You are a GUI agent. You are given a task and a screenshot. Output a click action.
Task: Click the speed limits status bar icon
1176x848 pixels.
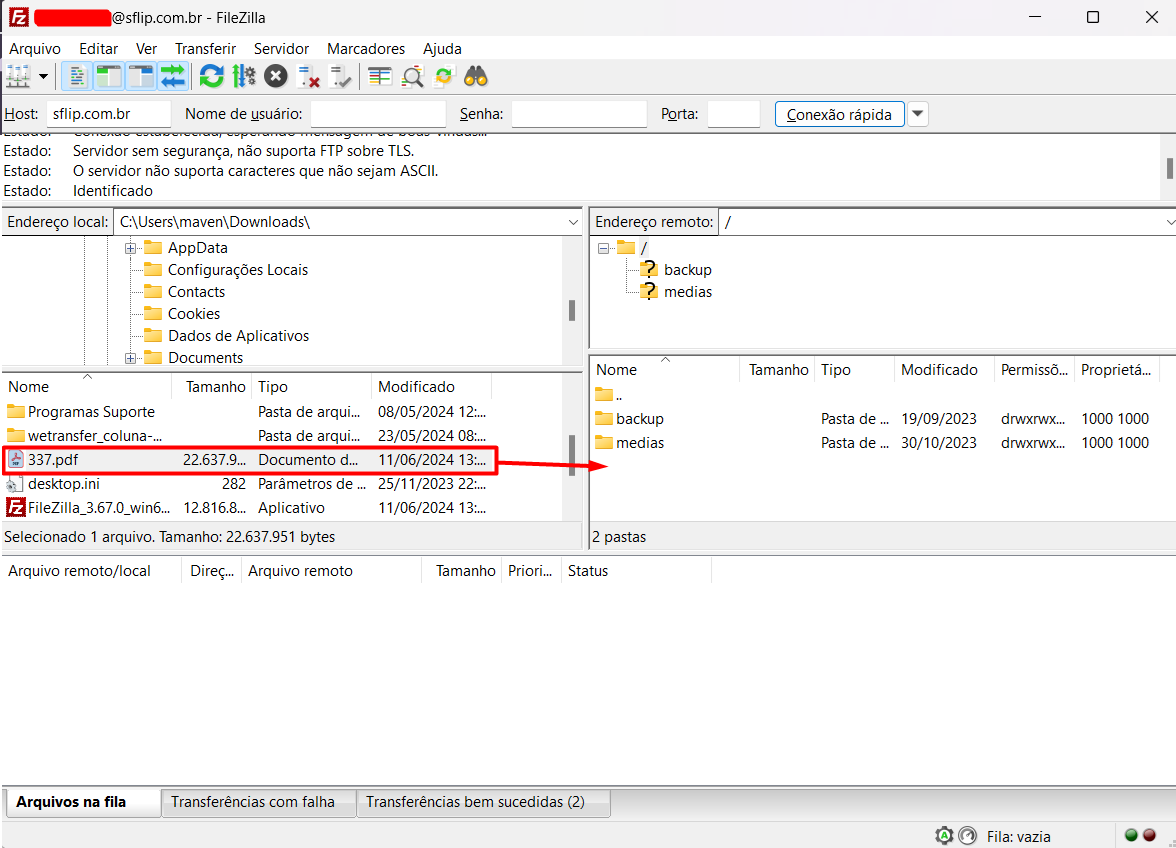(x=968, y=835)
